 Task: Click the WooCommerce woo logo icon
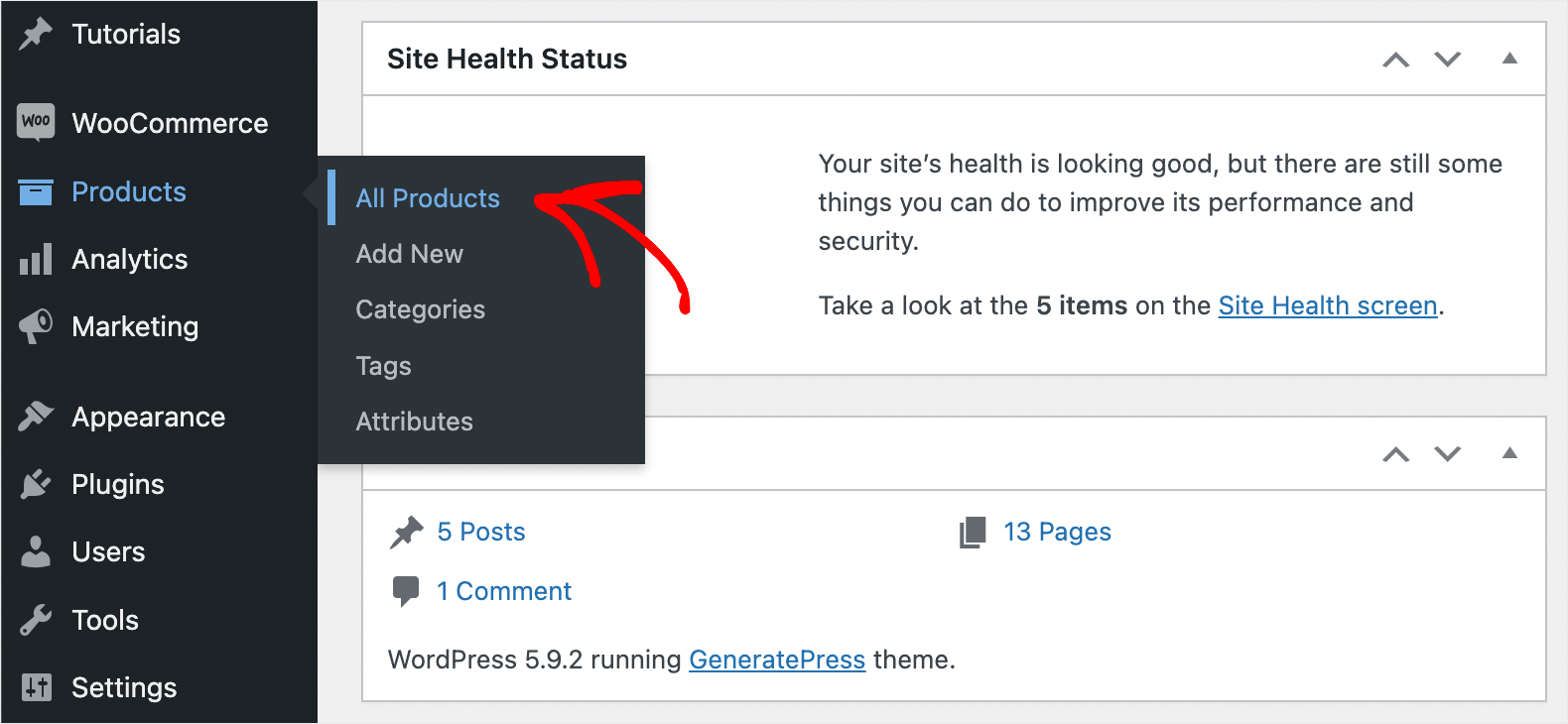click(36, 122)
